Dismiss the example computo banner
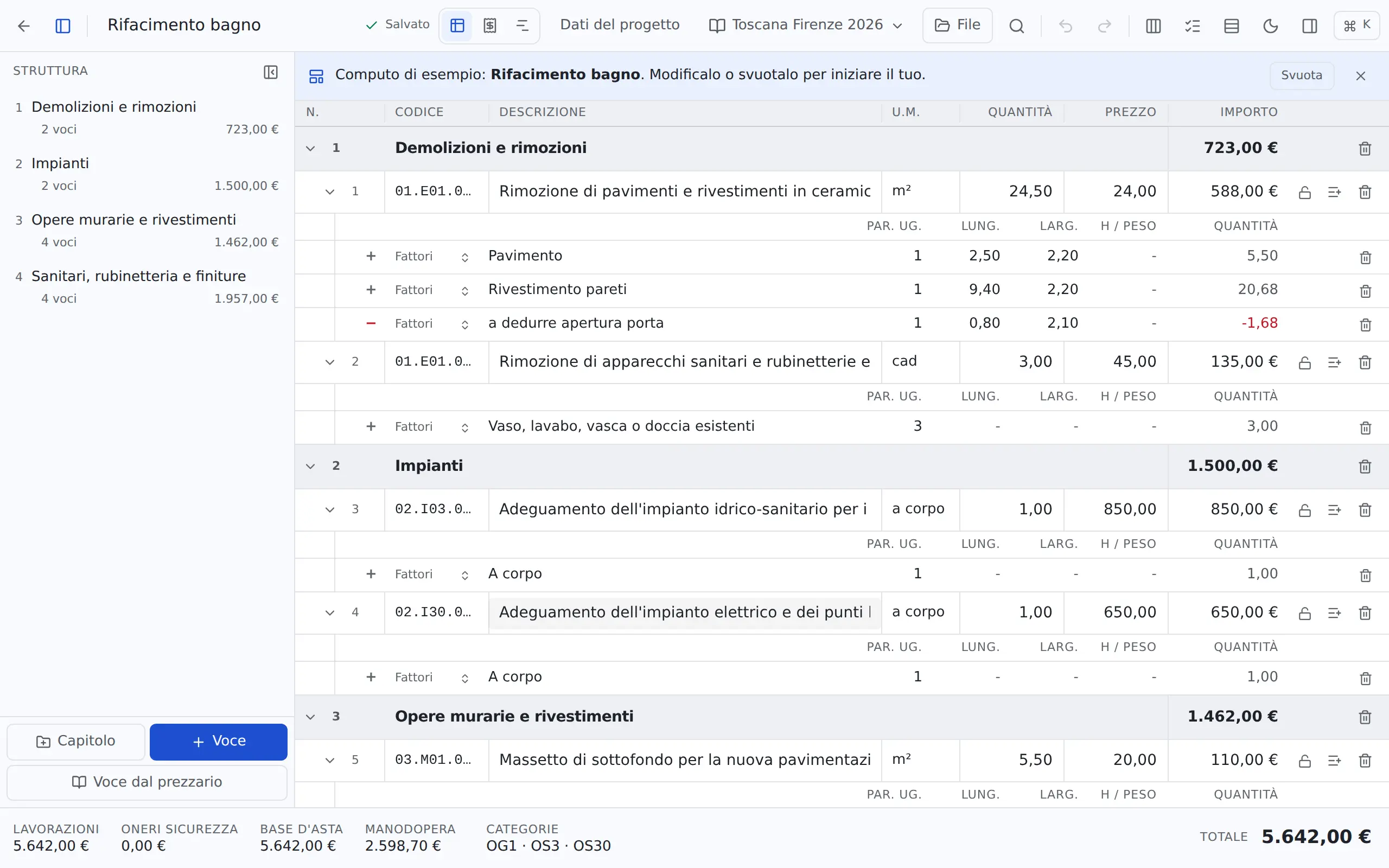The image size is (1389, 868). (x=1360, y=76)
